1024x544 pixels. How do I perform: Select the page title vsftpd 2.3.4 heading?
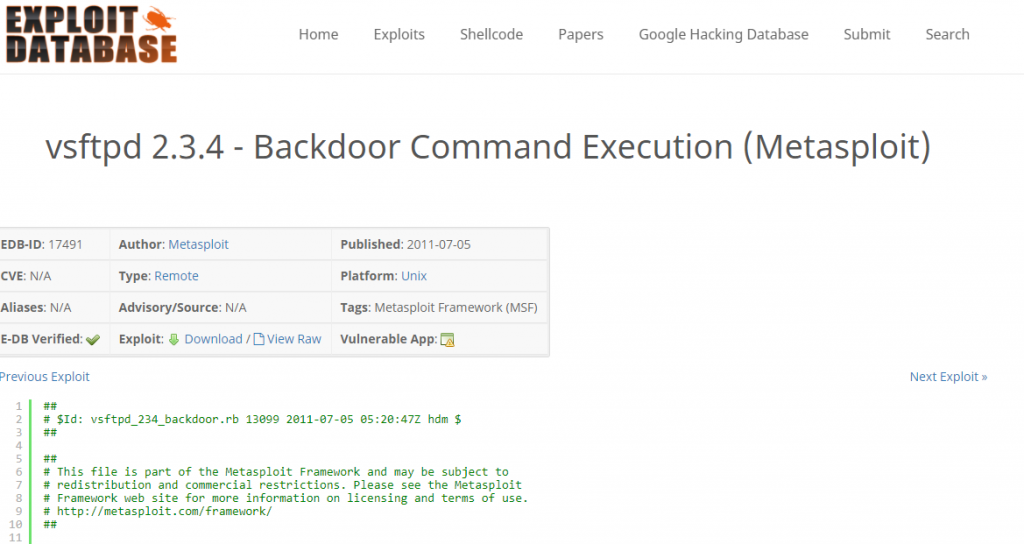[x=488, y=147]
